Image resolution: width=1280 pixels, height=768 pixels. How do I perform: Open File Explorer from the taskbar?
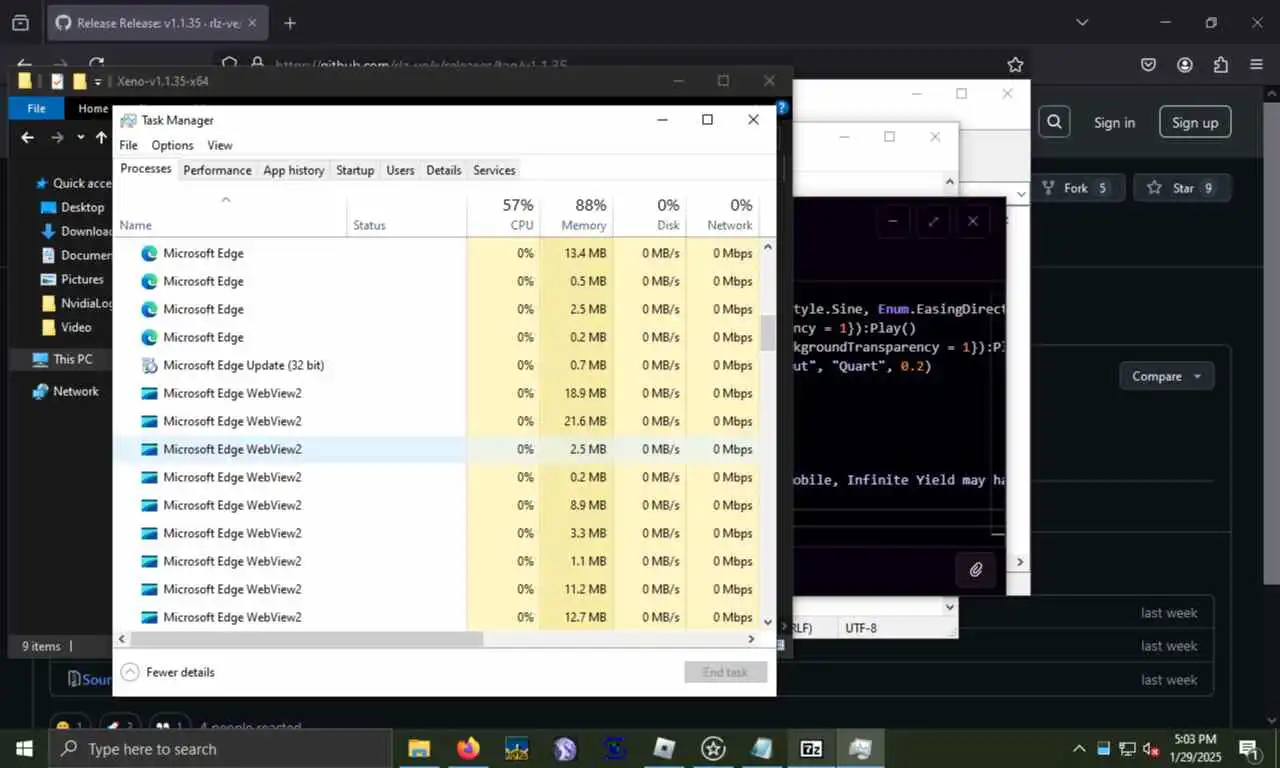419,748
